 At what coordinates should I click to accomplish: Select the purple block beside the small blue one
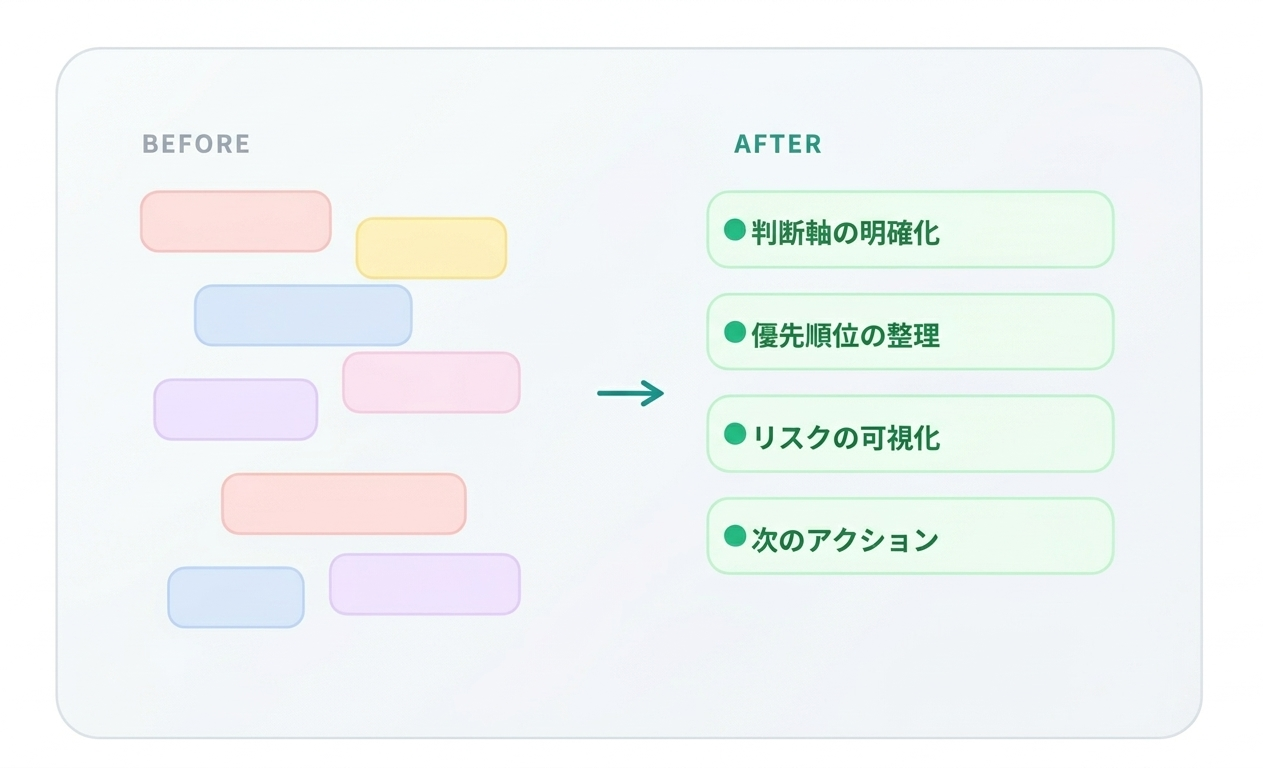[424, 584]
